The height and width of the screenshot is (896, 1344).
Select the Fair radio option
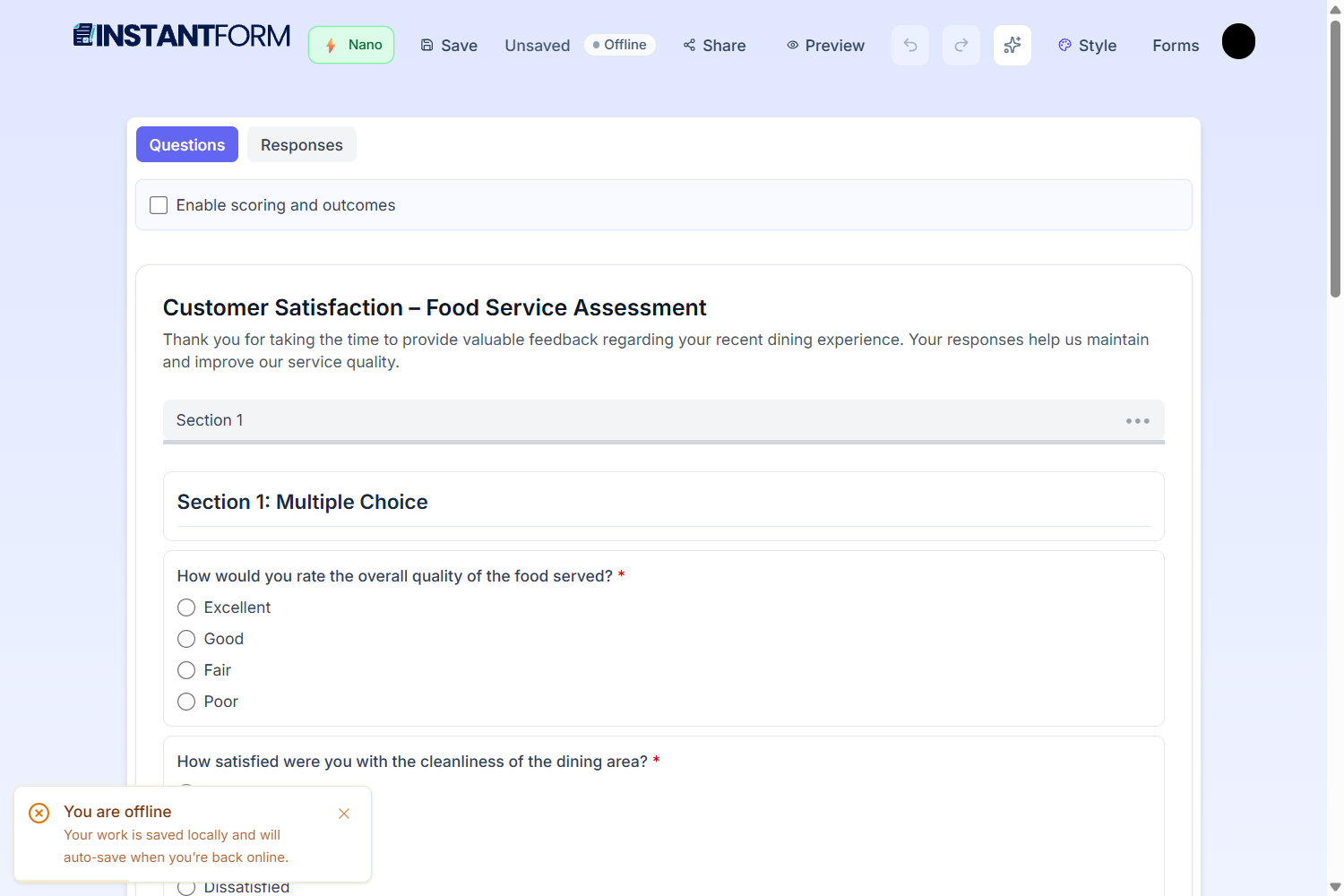(x=186, y=670)
